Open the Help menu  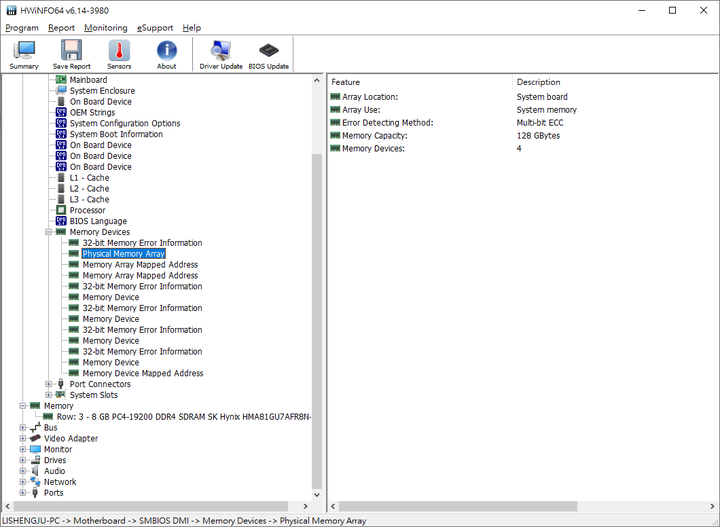click(x=191, y=28)
